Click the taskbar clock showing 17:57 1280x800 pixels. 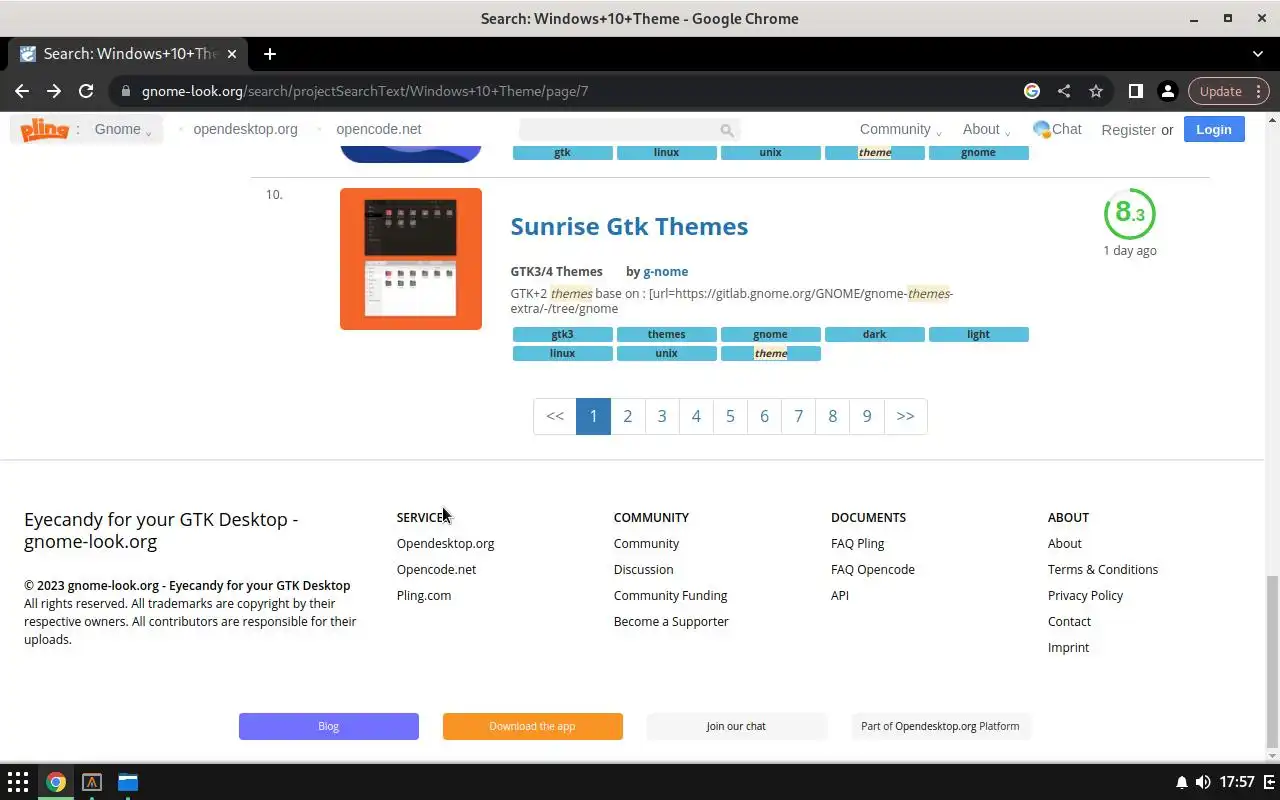(x=1237, y=782)
